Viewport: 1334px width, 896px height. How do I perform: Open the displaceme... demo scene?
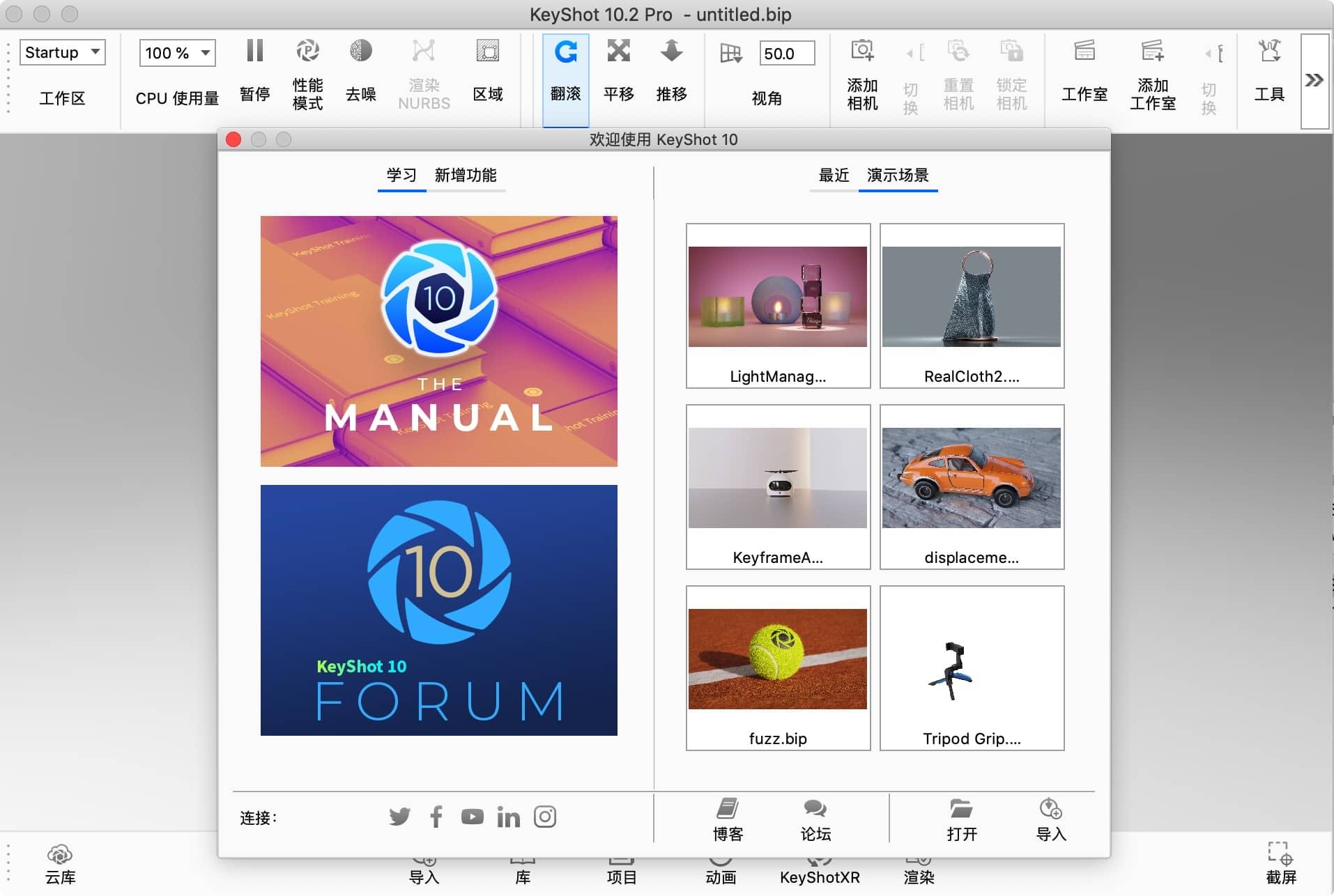tap(972, 486)
